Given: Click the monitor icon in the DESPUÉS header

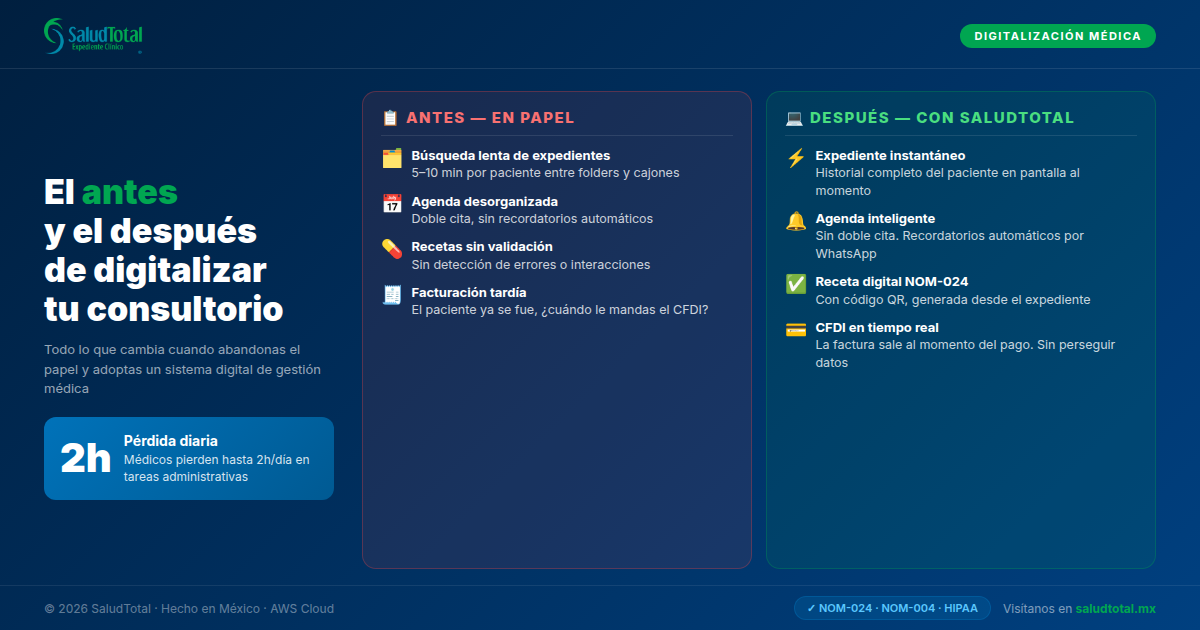Looking at the screenshot, I should [793, 117].
